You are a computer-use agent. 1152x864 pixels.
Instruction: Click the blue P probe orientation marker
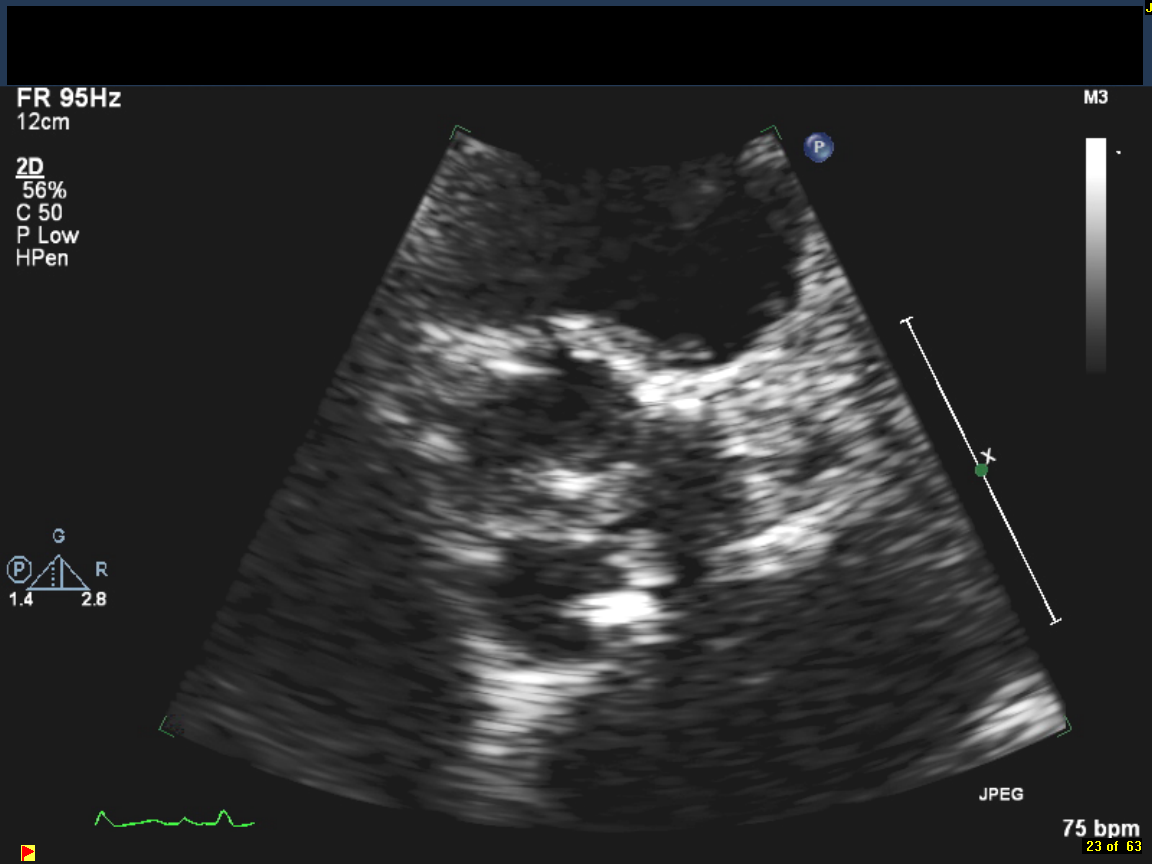[819, 148]
